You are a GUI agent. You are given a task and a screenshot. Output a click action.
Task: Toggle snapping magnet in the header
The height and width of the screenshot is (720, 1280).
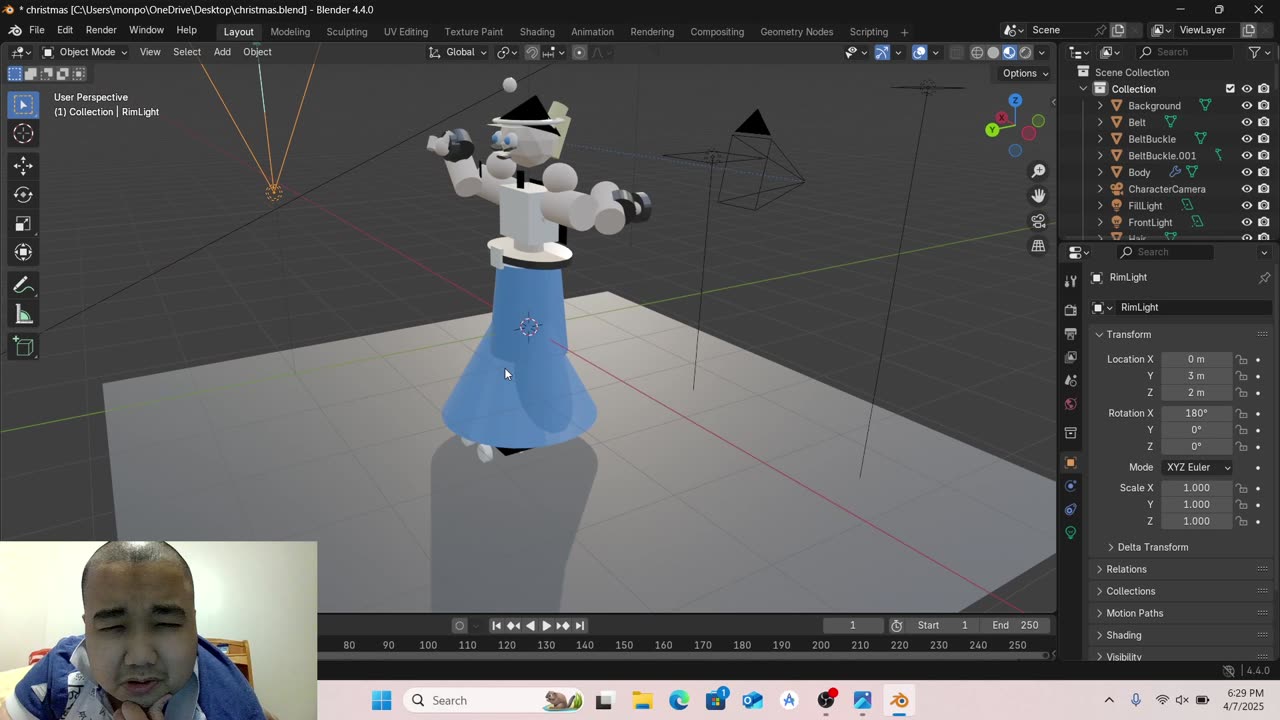pos(532,53)
